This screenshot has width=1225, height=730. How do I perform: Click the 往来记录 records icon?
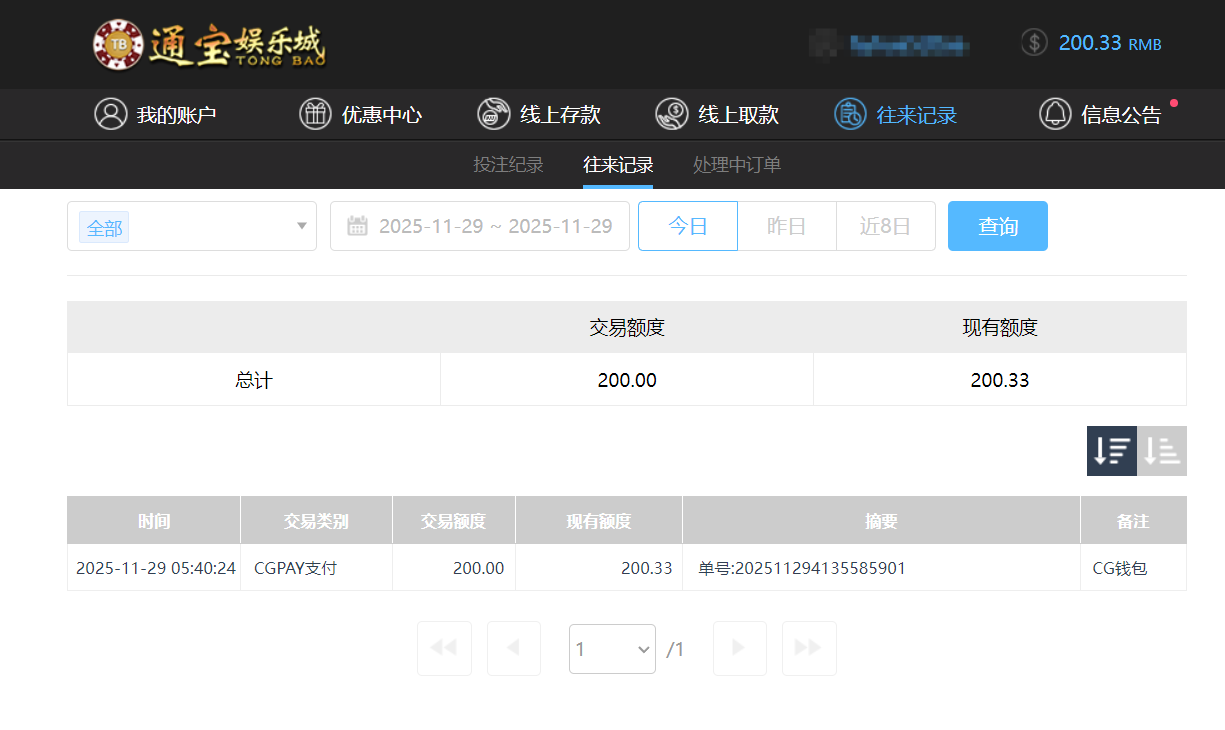tap(849, 113)
